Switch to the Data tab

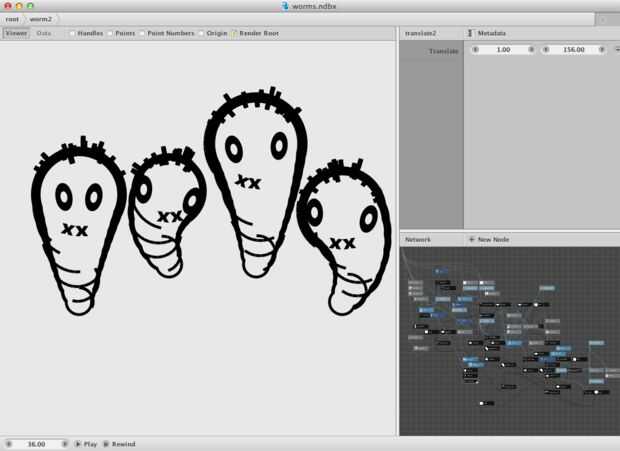coord(43,33)
